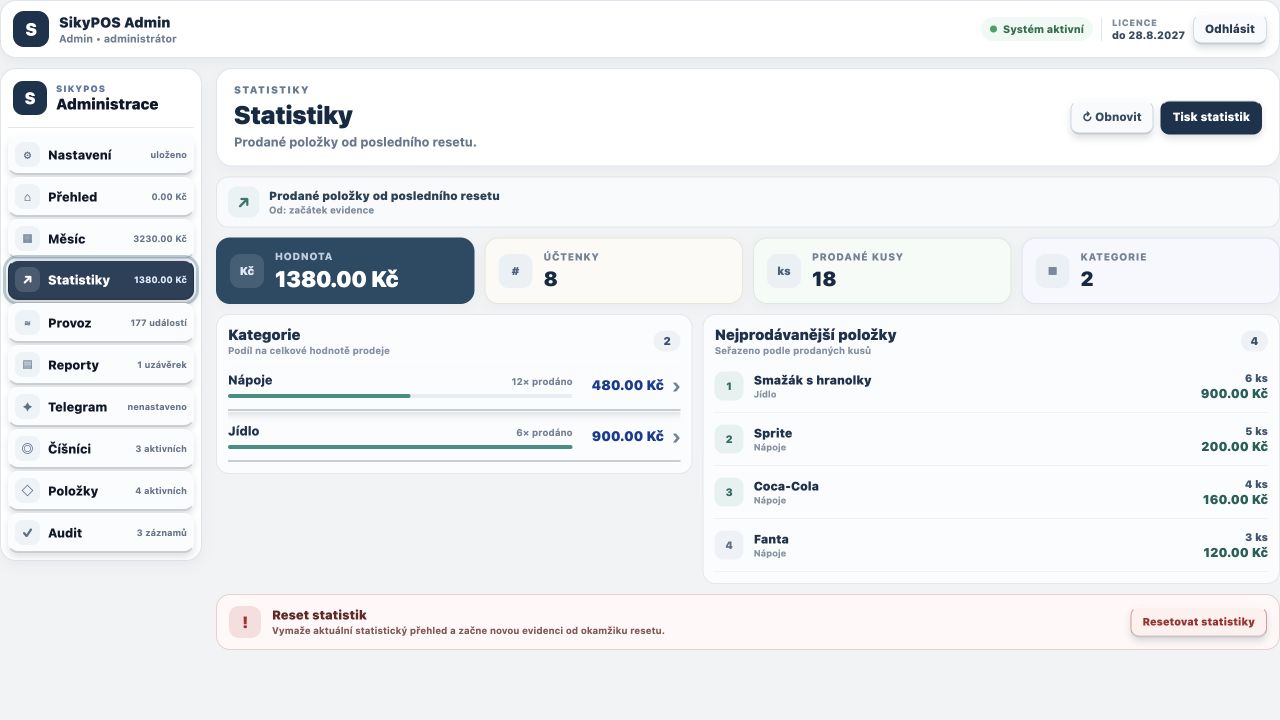Select the Fanta item name

(771, 539)
